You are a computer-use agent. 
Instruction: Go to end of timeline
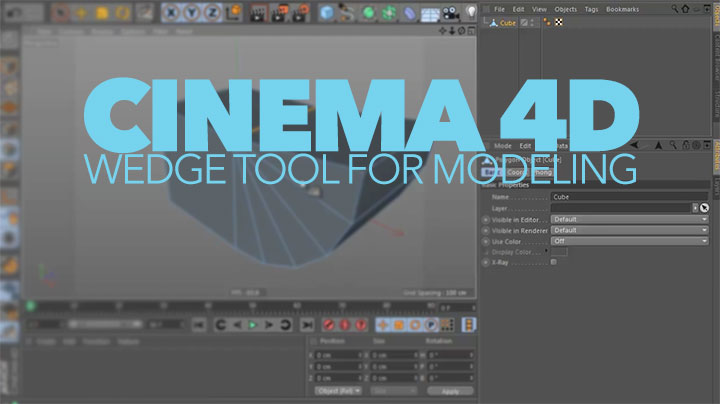tap(307, 325)
